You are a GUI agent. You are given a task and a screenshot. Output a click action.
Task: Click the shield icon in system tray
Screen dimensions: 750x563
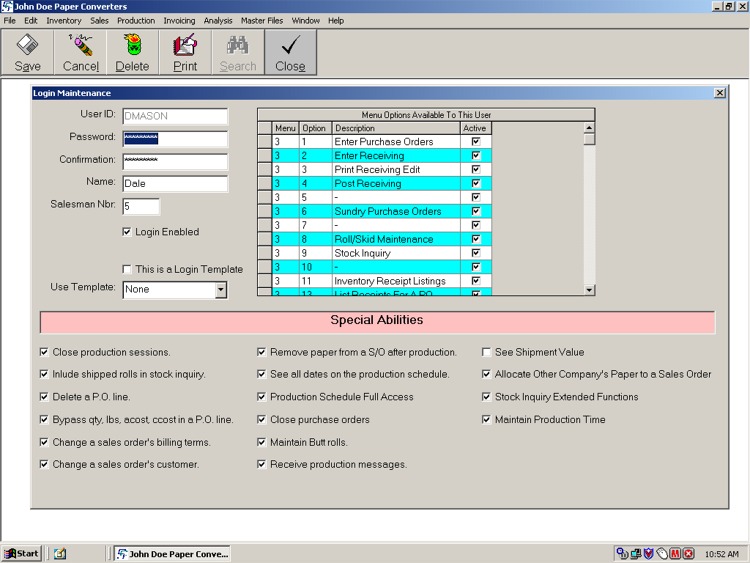648,554
